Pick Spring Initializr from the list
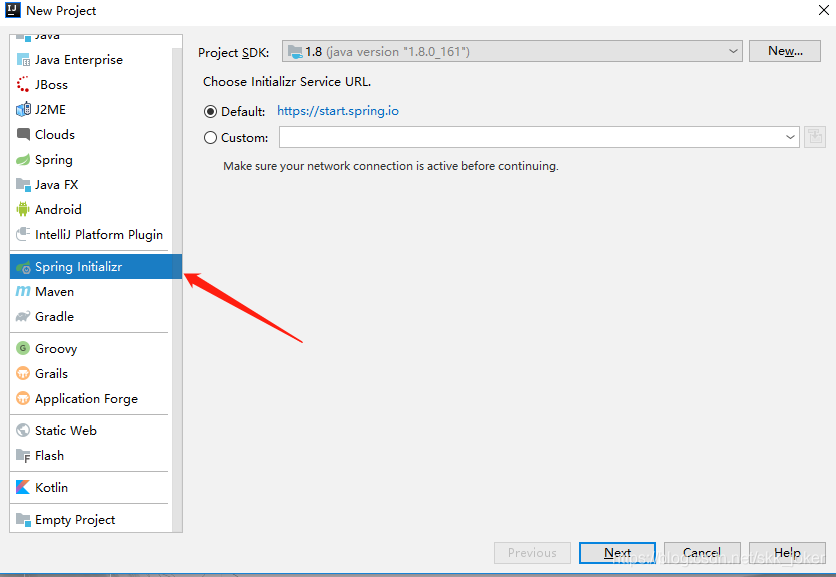This screenshot has width=836, height=577. [96, 267]
